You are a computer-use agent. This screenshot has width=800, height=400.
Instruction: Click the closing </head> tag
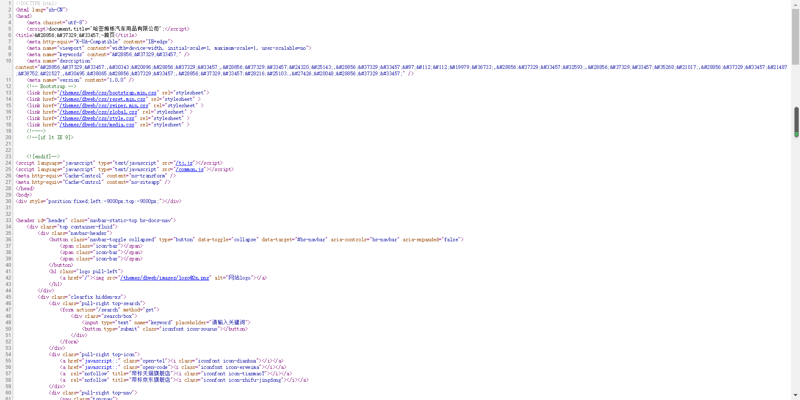[25, 188]
